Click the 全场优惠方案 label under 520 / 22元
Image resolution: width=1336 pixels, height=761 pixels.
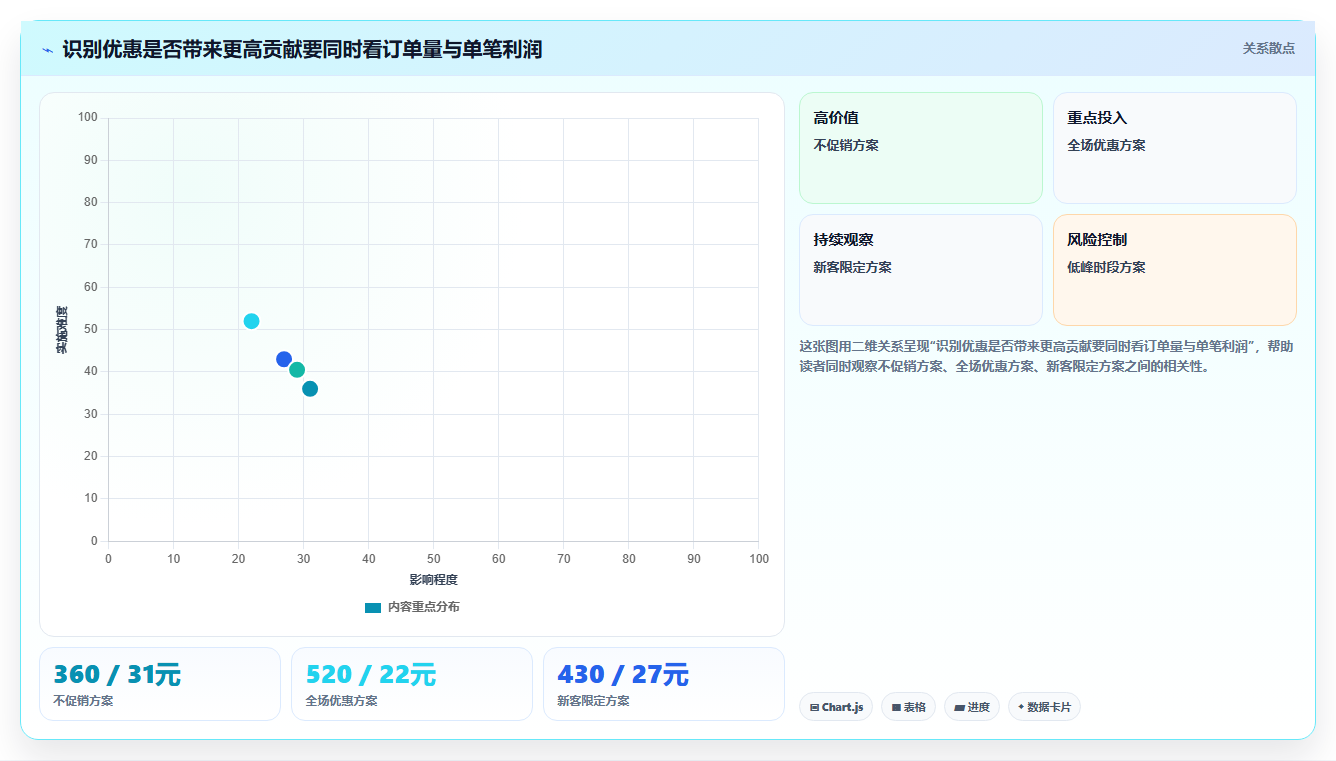pyautogui.click(x=341, y=701)
